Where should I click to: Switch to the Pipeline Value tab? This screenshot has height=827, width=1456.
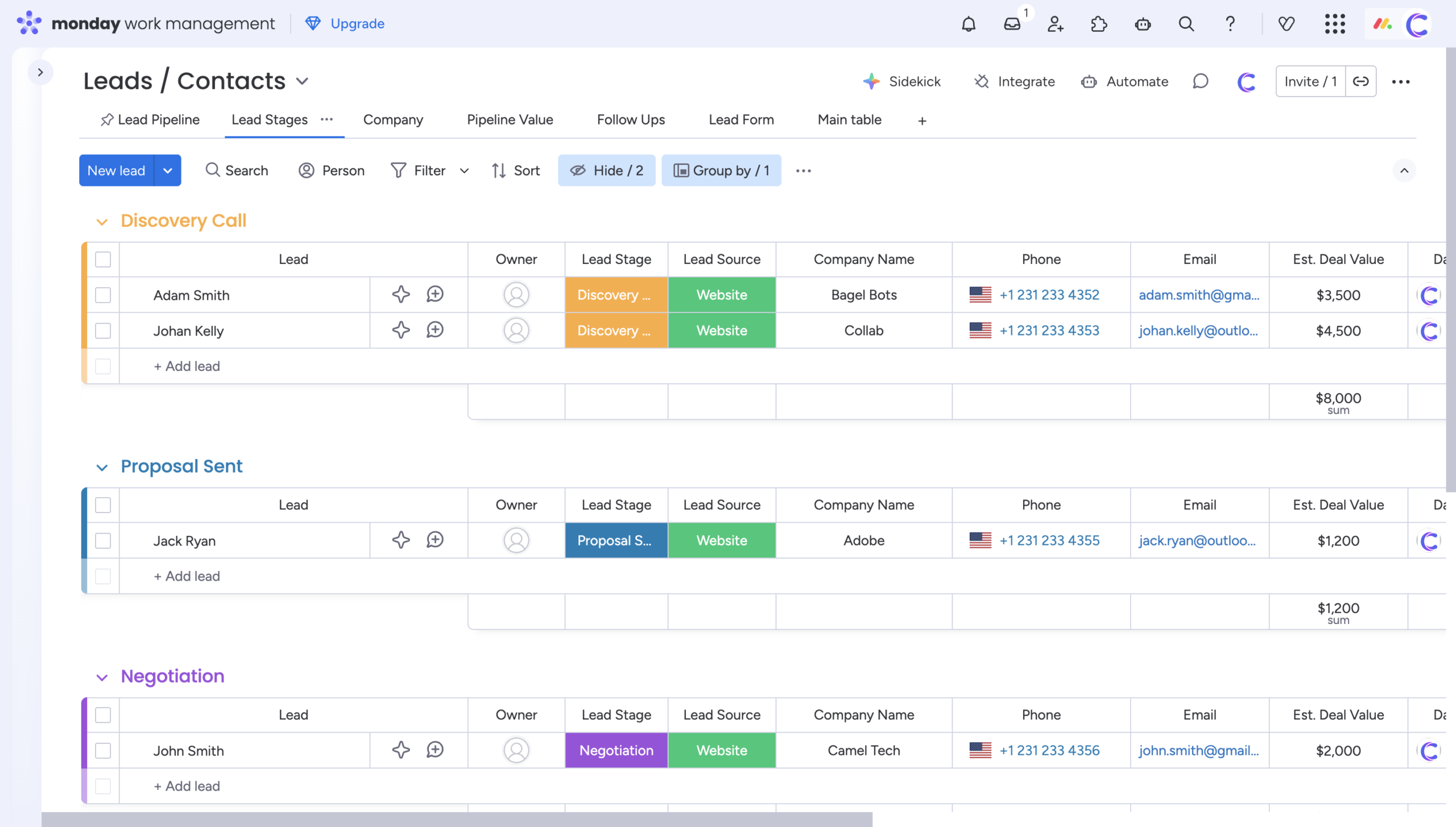click(510, 119)
